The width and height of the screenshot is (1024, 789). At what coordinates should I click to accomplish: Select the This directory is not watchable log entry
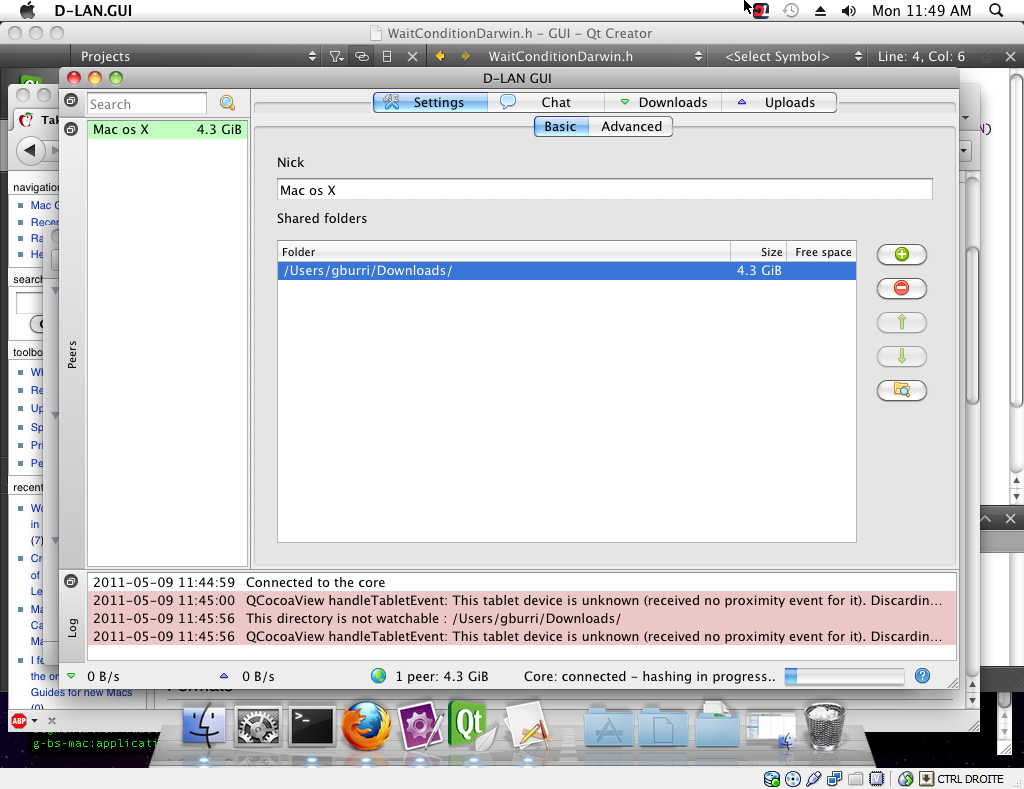[x=522, y=618]
